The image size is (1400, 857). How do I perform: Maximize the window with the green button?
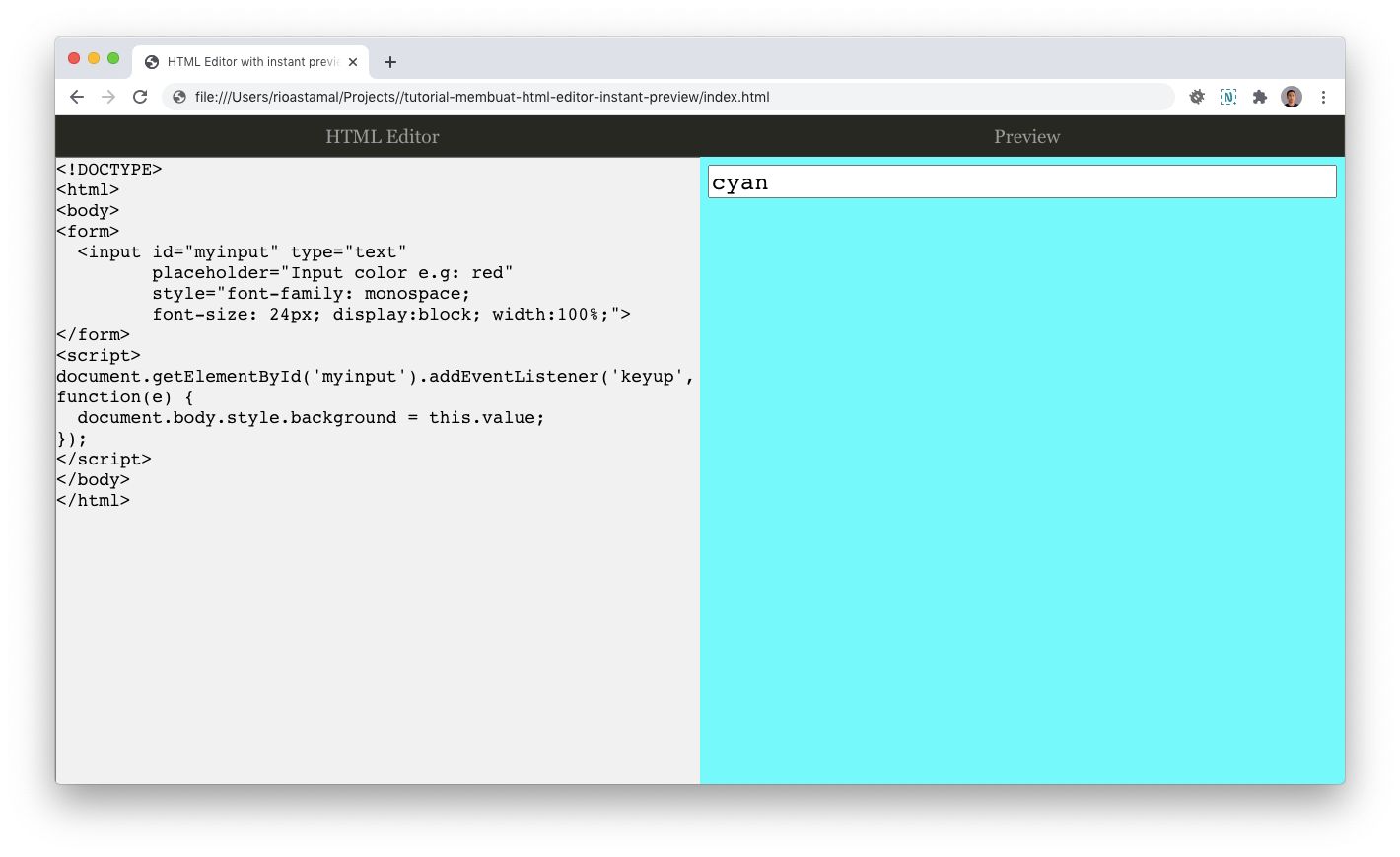[113, 58]
